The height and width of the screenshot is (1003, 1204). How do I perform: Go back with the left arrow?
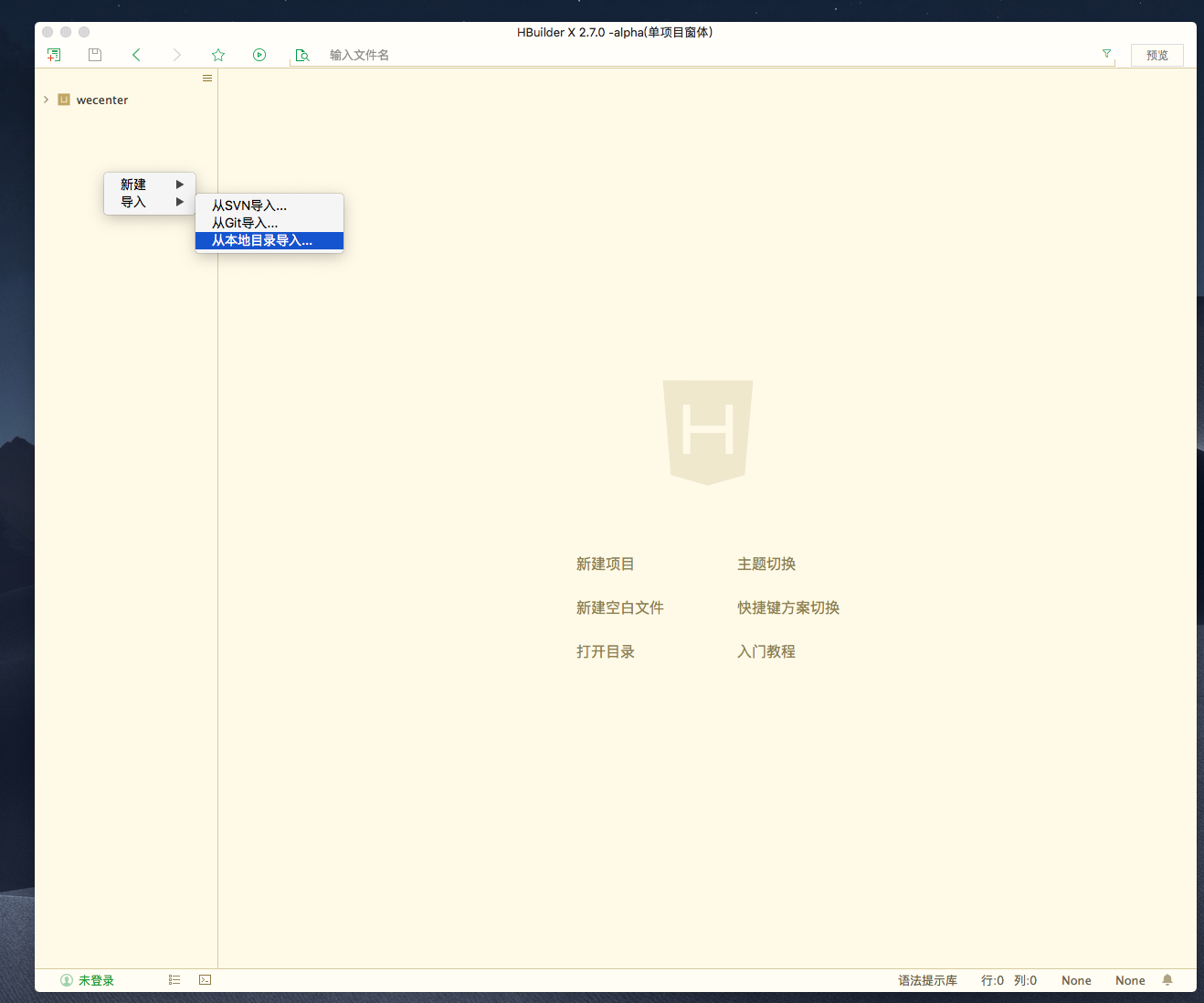(x=136, y=55)
